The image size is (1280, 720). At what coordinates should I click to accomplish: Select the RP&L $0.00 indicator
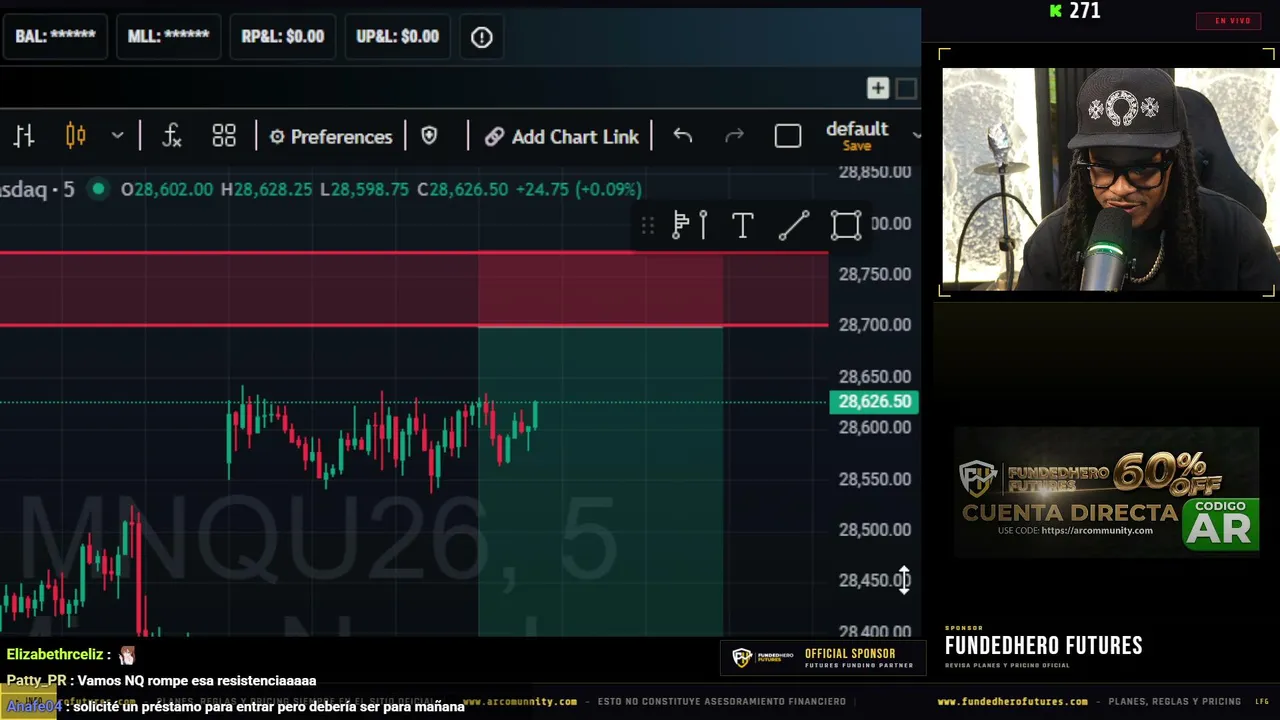tap(283, 36)
